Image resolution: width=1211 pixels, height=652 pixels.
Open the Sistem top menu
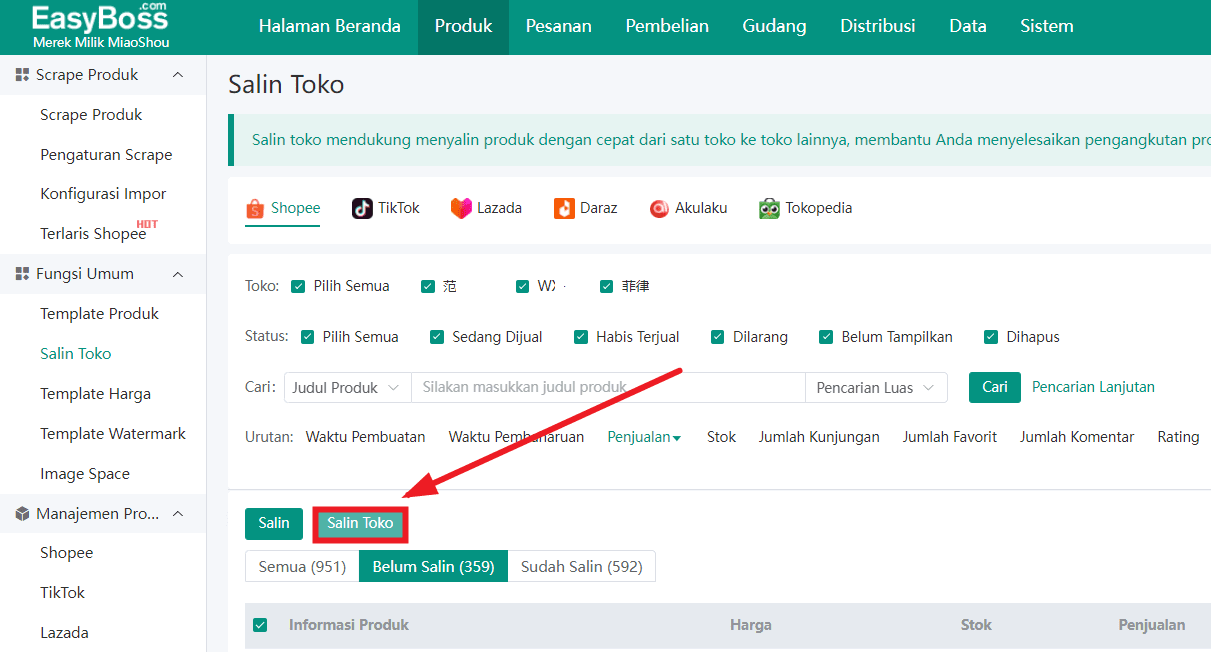tap(1047, 26)
